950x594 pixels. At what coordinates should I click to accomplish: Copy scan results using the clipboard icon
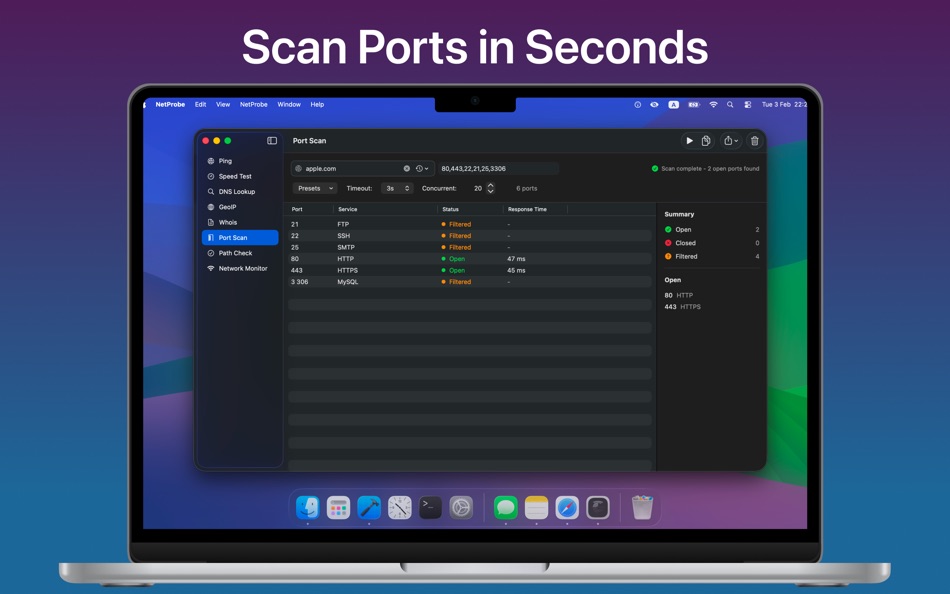[x=707, y=141]
